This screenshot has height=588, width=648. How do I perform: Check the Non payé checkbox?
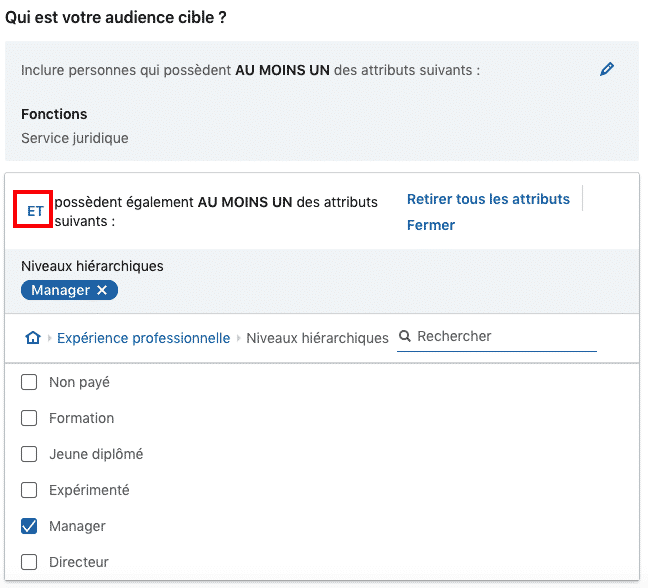(x=29, y=382)
